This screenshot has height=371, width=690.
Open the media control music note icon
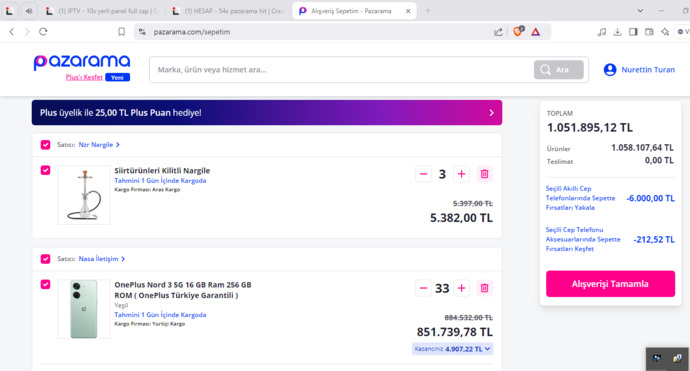click(602, 32)
